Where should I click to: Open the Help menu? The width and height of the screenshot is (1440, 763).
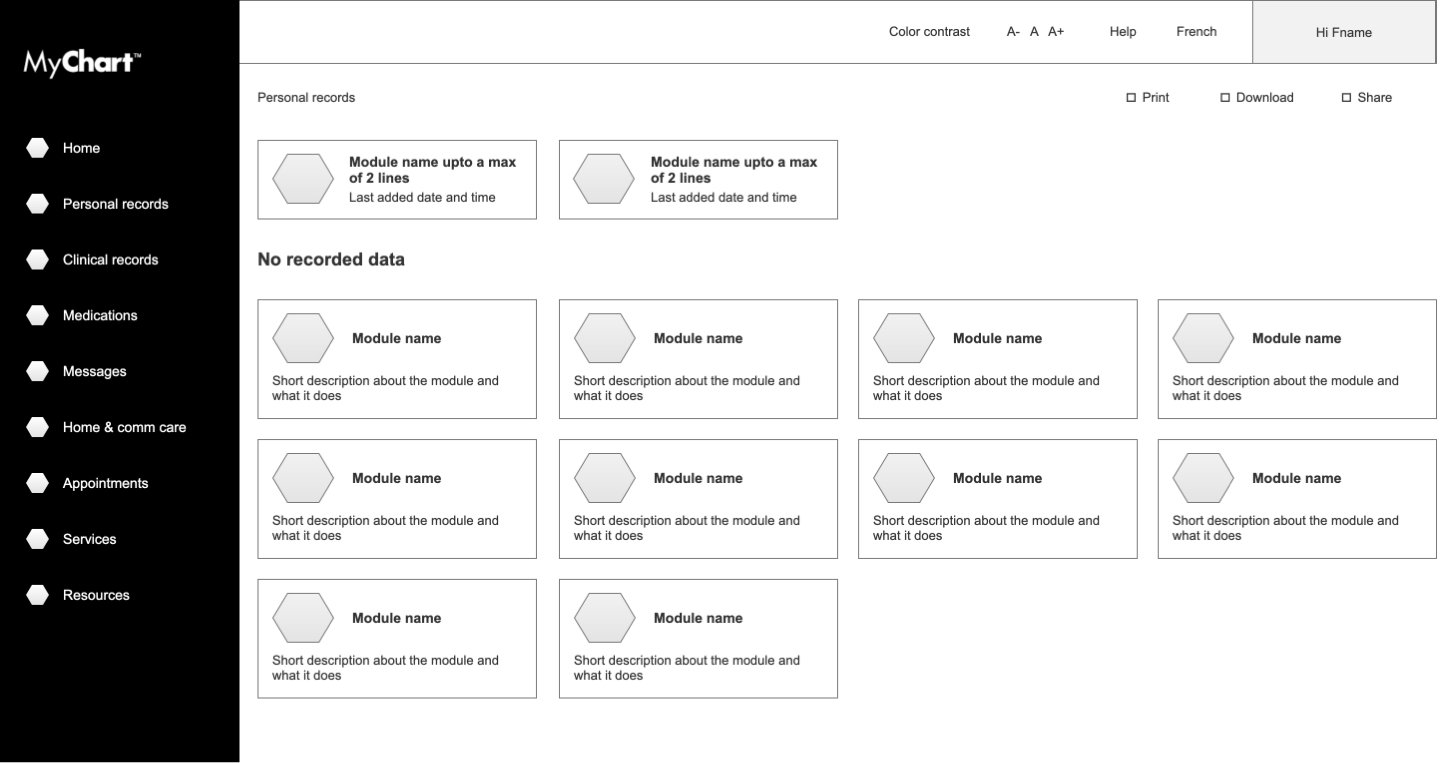(x=1122, y=31)
